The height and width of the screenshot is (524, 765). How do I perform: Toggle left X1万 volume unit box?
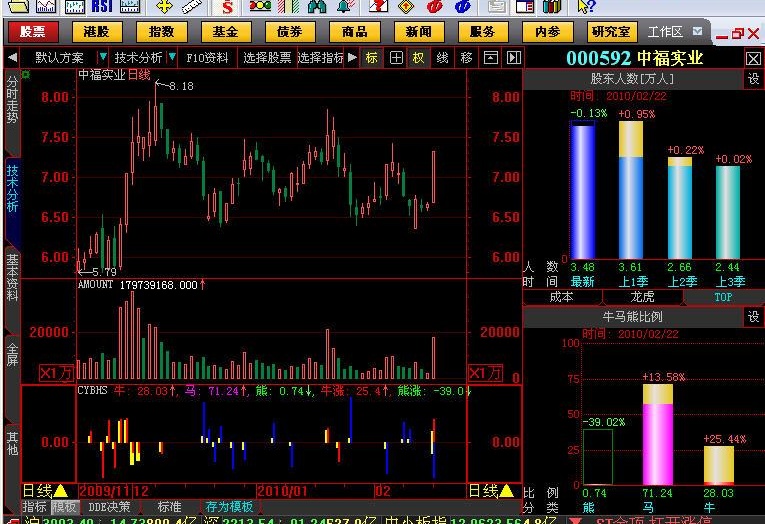coord(56,373)
